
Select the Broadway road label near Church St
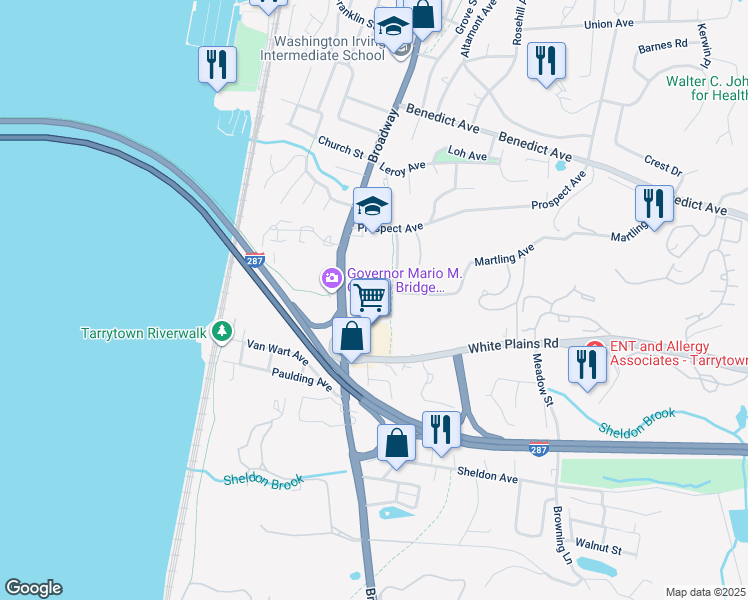coord(384,135)
